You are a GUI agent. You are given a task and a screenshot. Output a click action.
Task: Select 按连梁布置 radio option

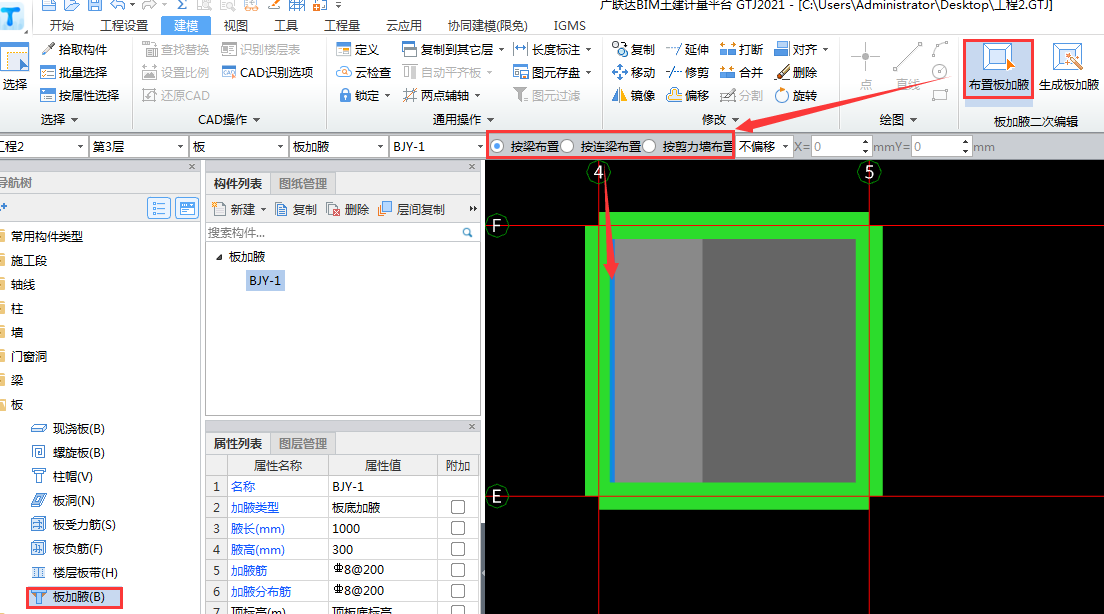567,146
